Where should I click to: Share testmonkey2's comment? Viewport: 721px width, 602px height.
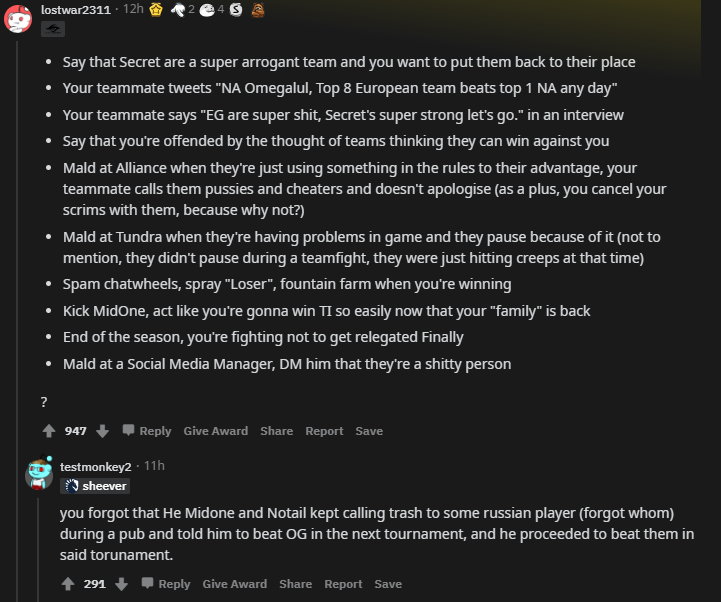(x=296, y=584)
